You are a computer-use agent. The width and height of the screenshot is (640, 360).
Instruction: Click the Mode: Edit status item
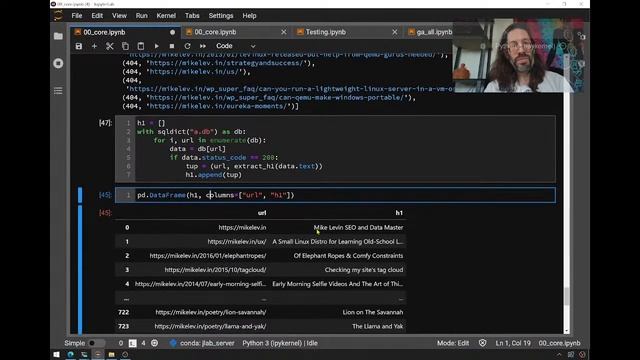pos(453,343)
